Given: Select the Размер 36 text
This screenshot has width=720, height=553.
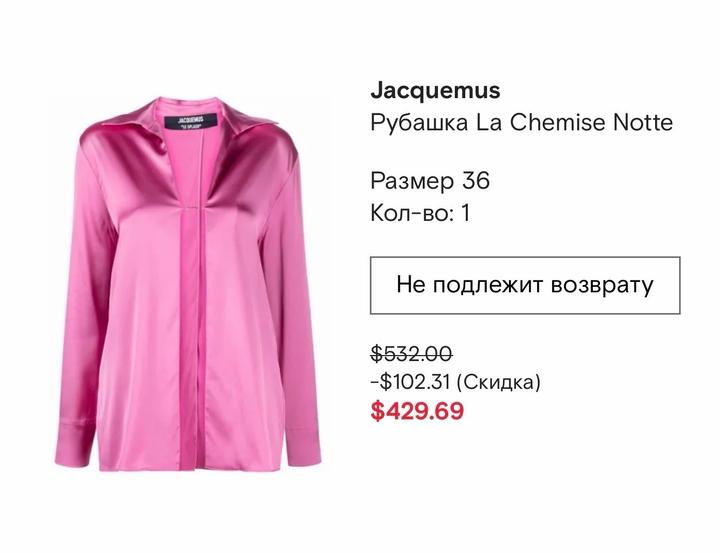Looking at the screenshot, I should coord(430,181).
